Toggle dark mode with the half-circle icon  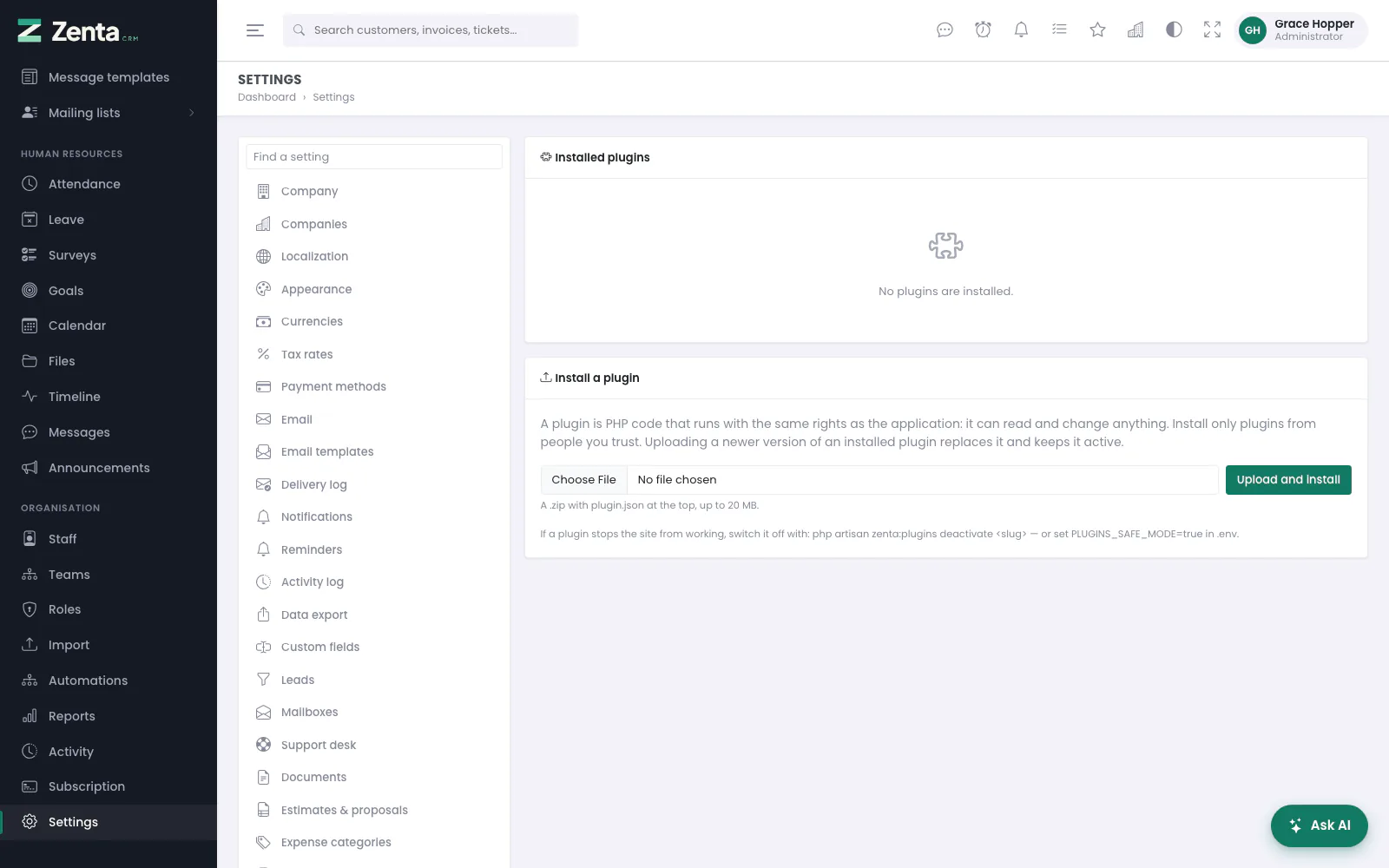coord(1174,30)
